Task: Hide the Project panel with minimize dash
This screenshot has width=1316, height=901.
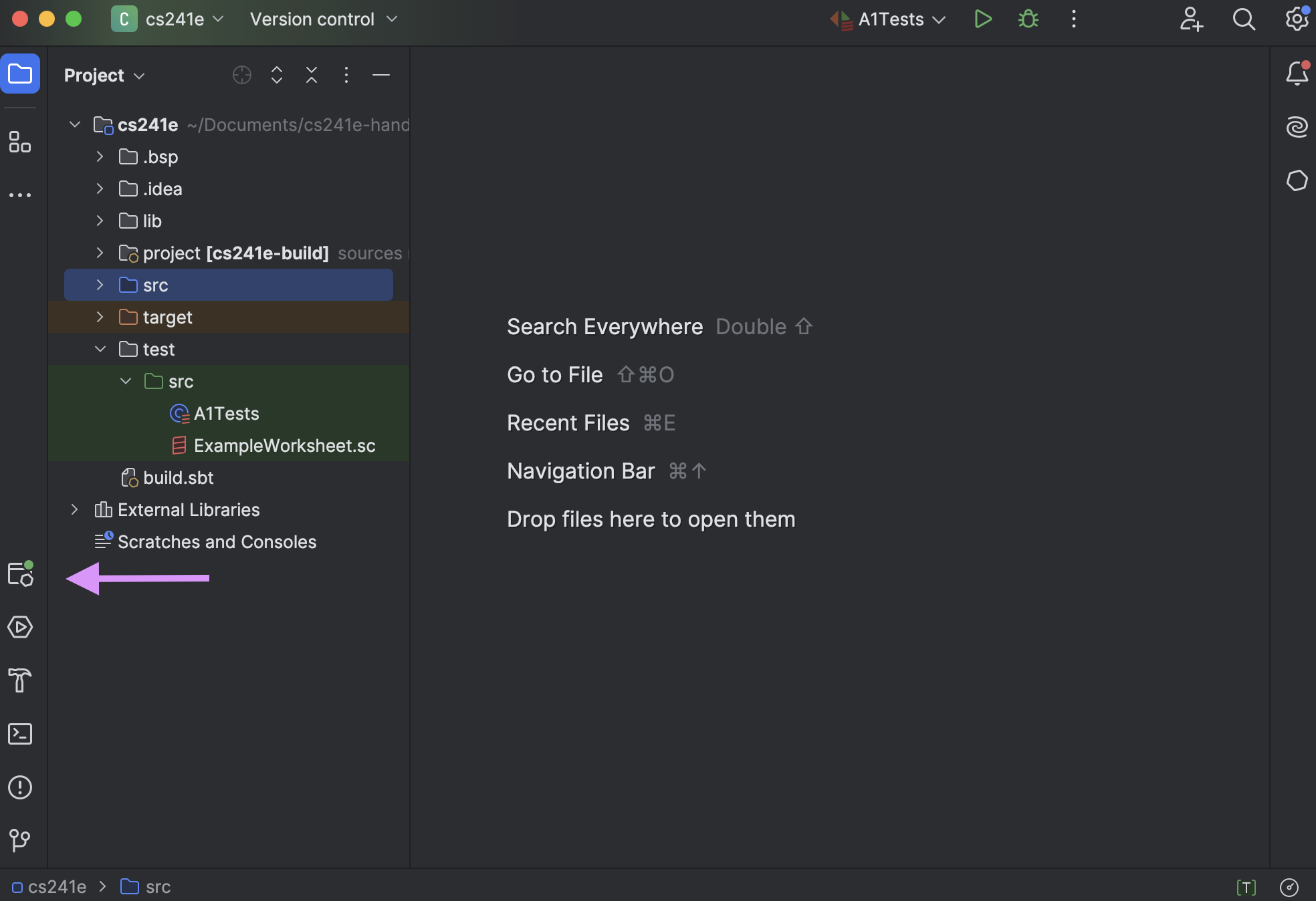Action: tap(380, 75)
